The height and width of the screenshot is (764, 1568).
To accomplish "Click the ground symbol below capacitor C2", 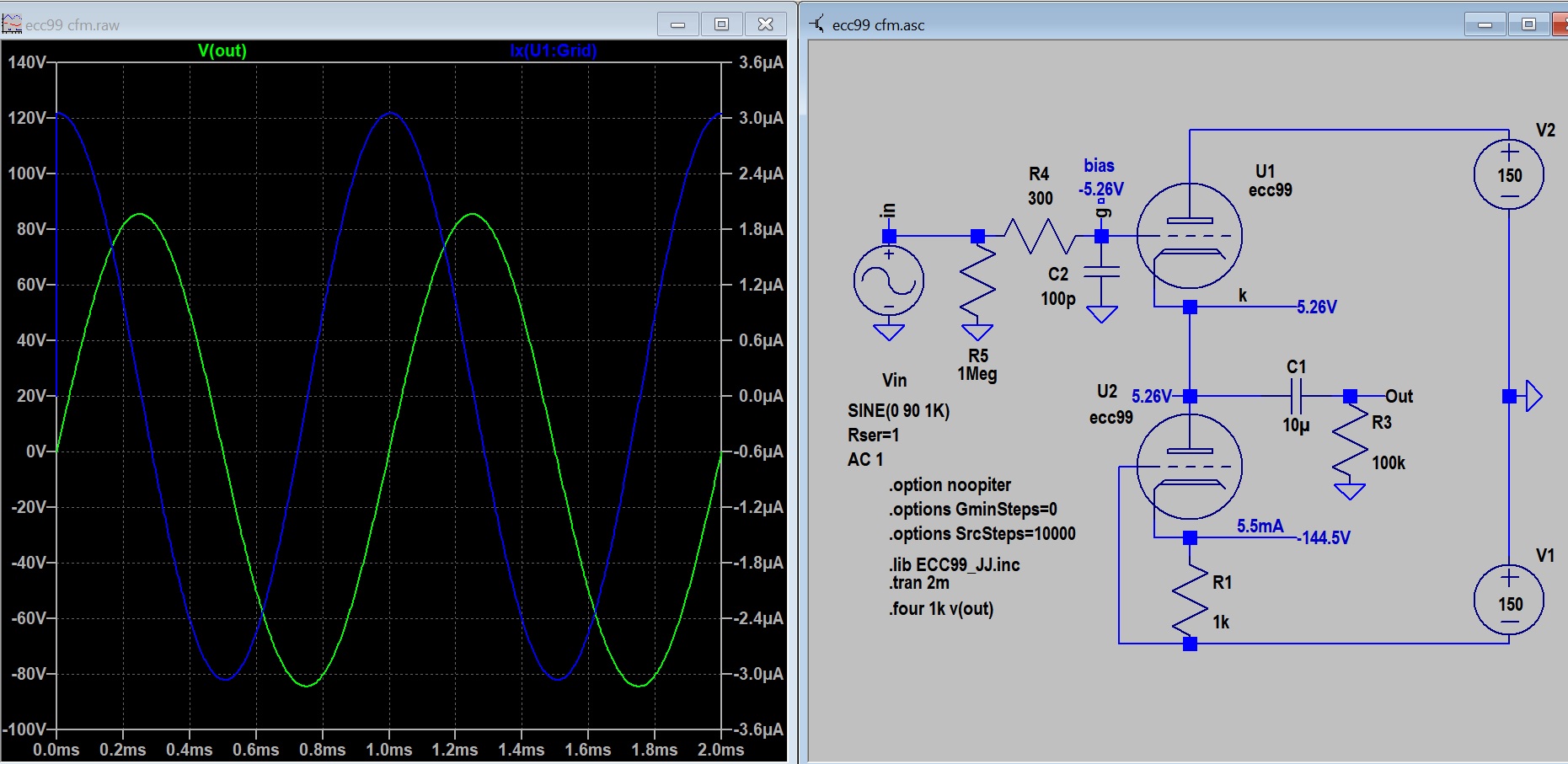I will click(1101, 314).
